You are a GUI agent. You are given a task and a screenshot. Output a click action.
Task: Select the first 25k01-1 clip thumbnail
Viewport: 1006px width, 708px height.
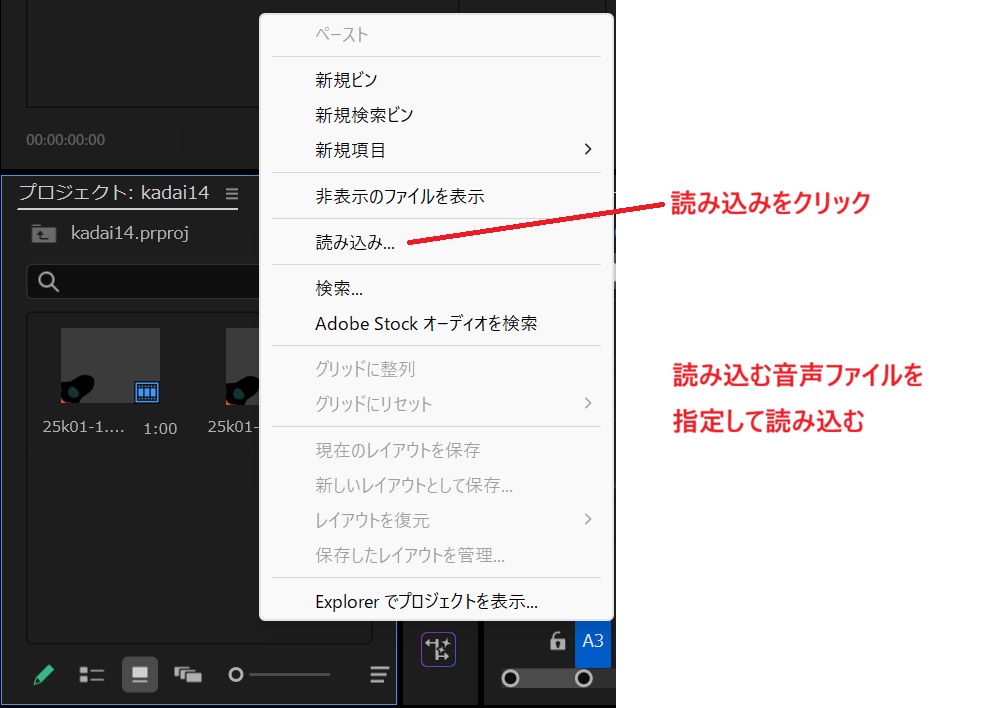(110, 365)
